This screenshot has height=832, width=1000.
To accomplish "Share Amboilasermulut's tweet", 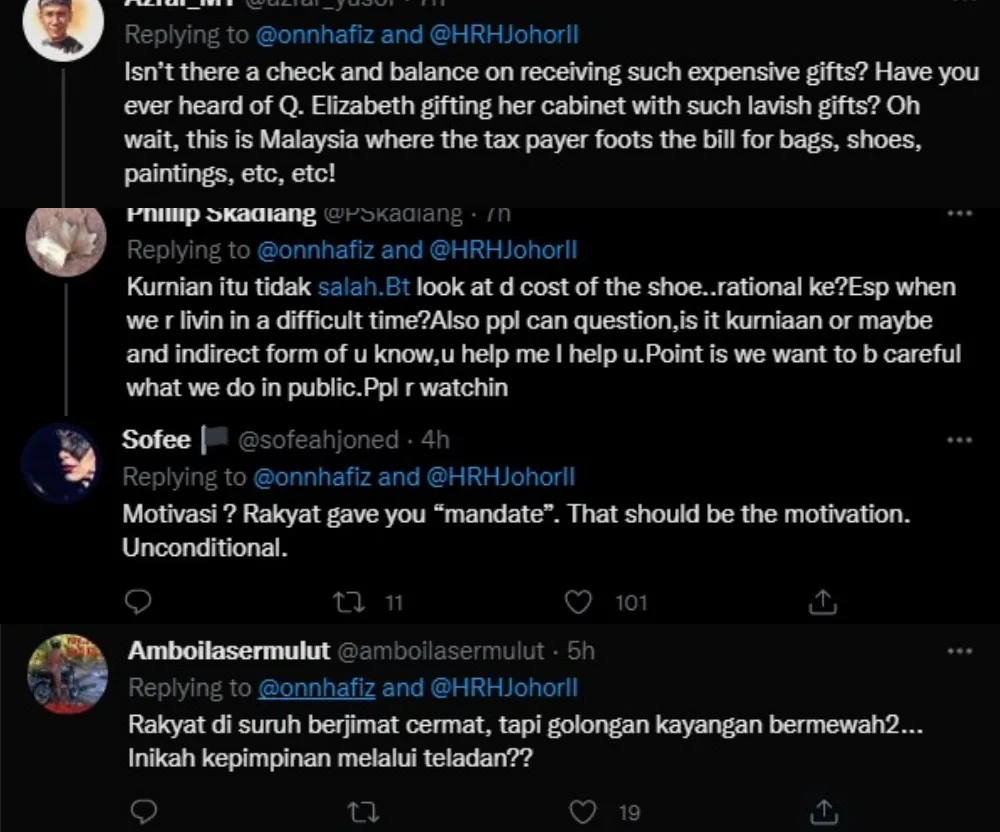I will 822,810.
